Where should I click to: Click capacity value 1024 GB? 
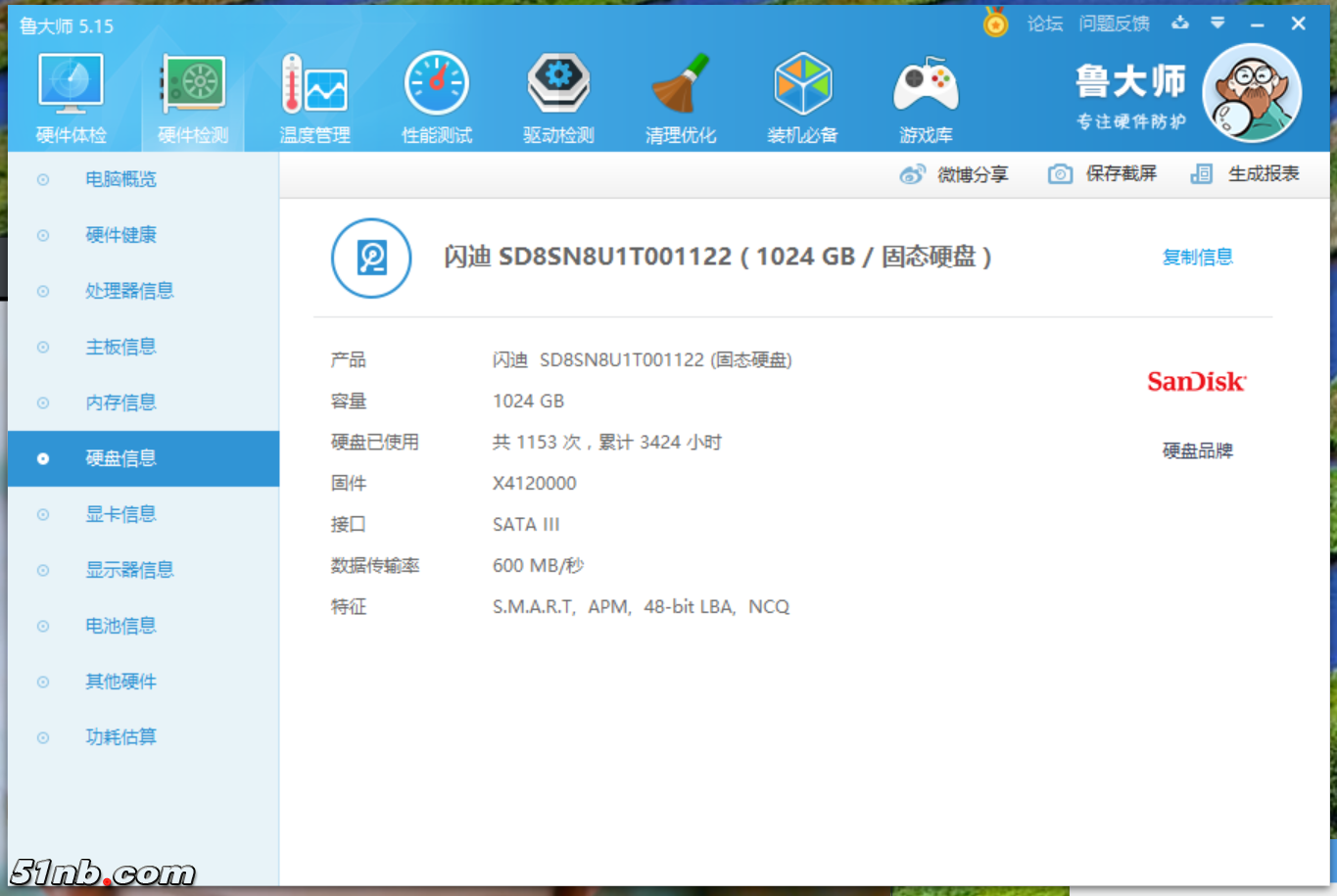528,401
